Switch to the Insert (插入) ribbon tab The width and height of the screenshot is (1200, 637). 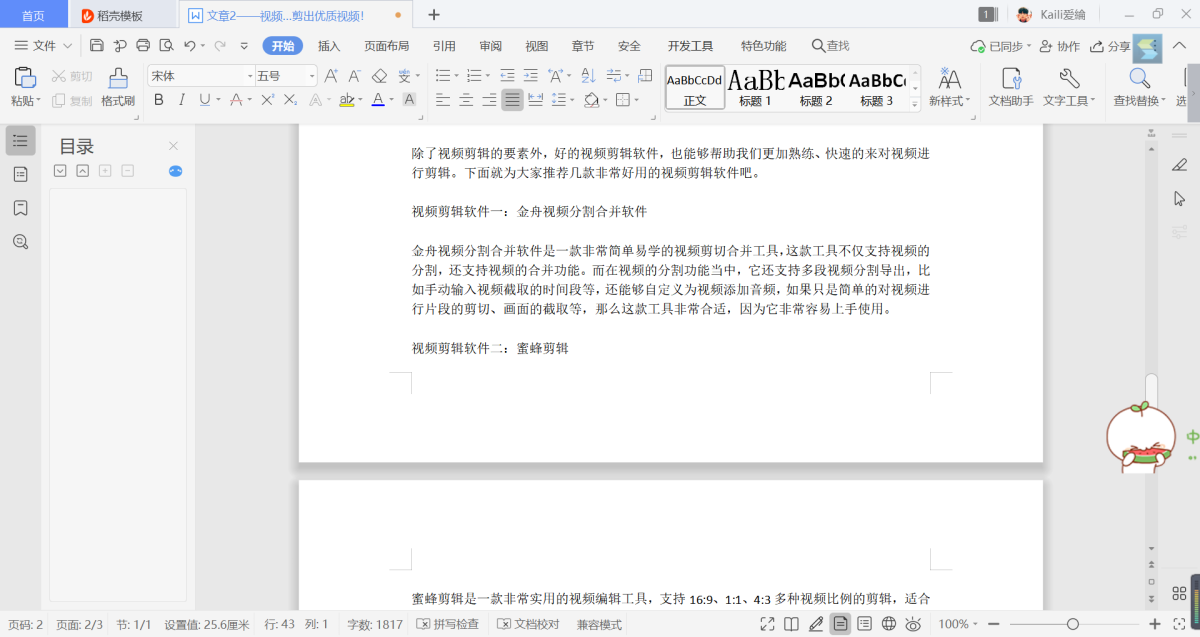tap(329, 46)
